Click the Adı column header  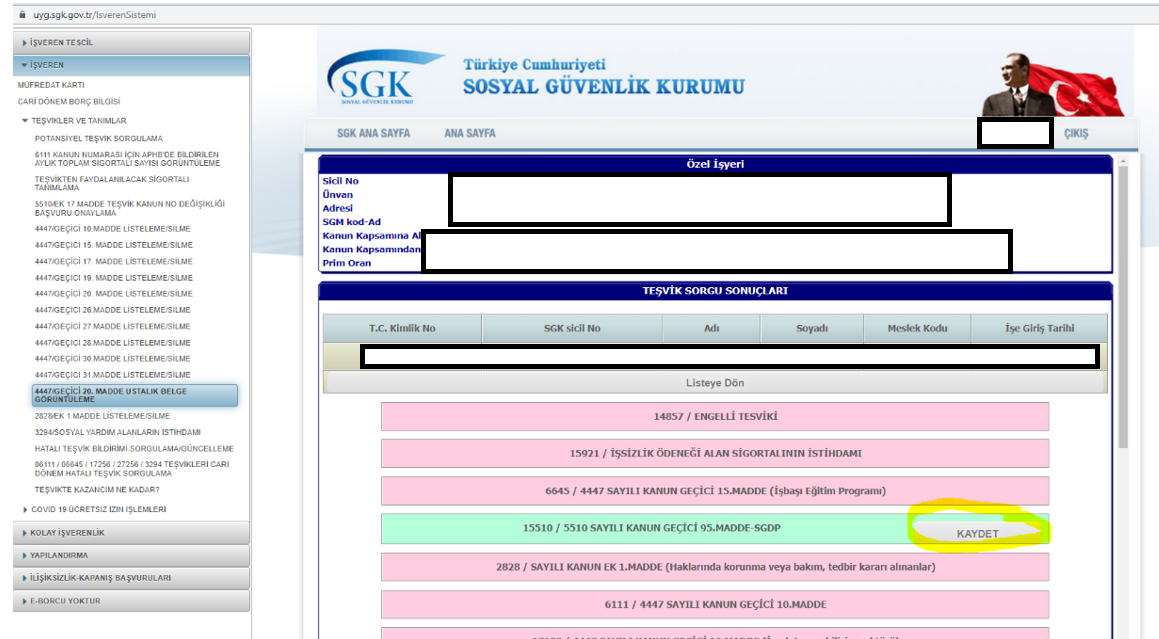pos(711,328)
